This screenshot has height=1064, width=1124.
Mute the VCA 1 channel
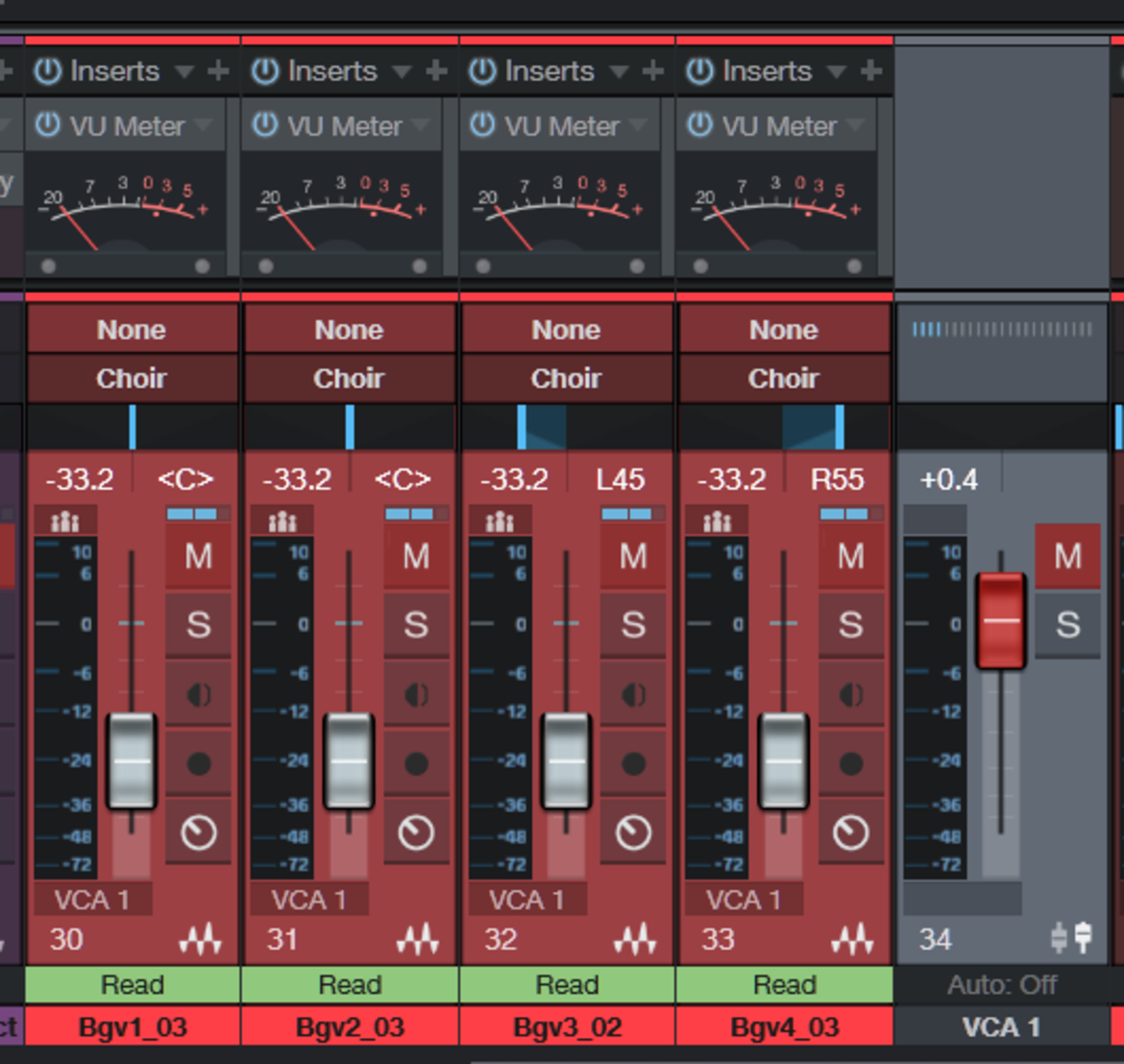click(1068, 557)
